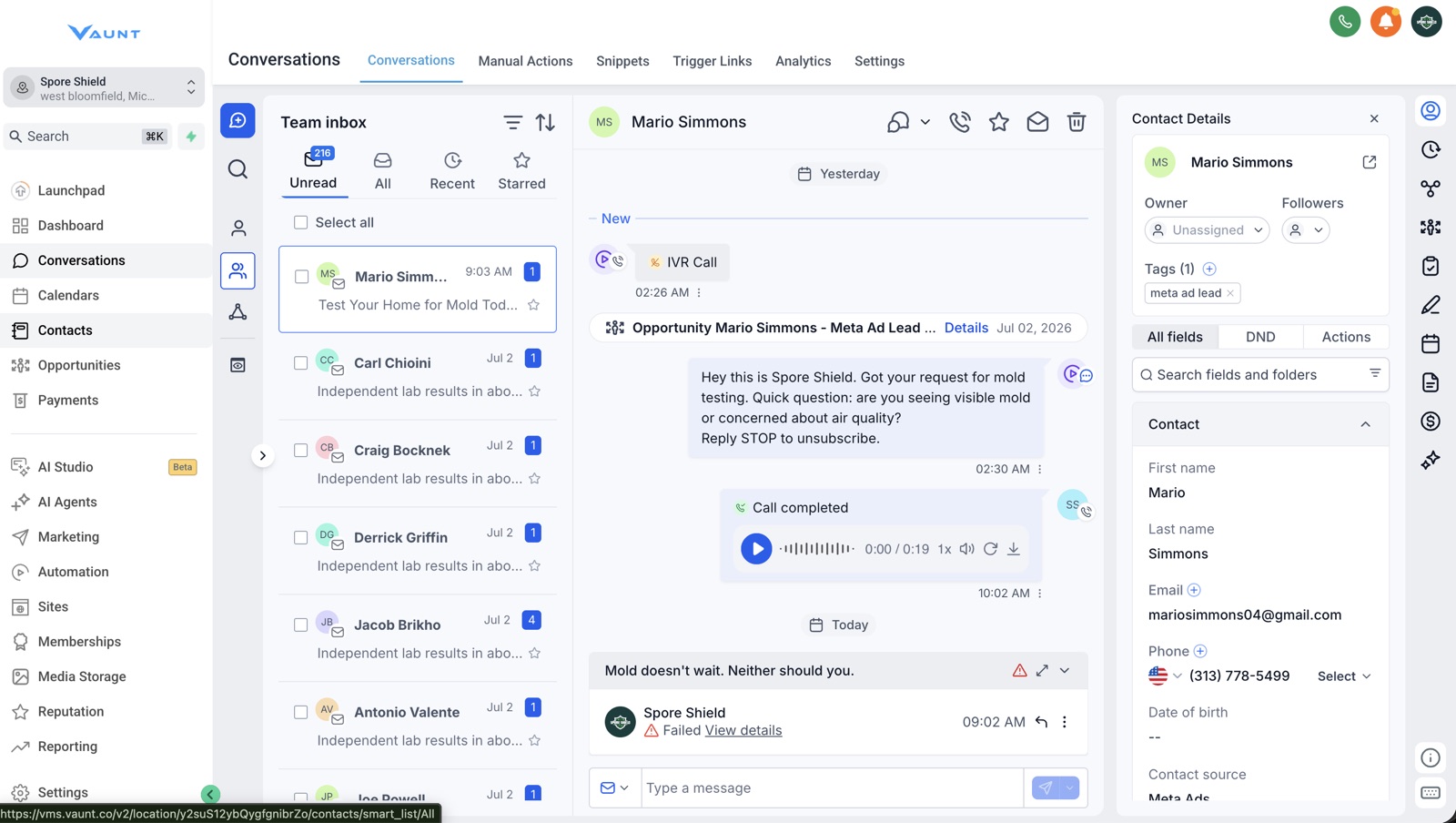
Task: Add a tag with plus icon
Action: 1209,269
